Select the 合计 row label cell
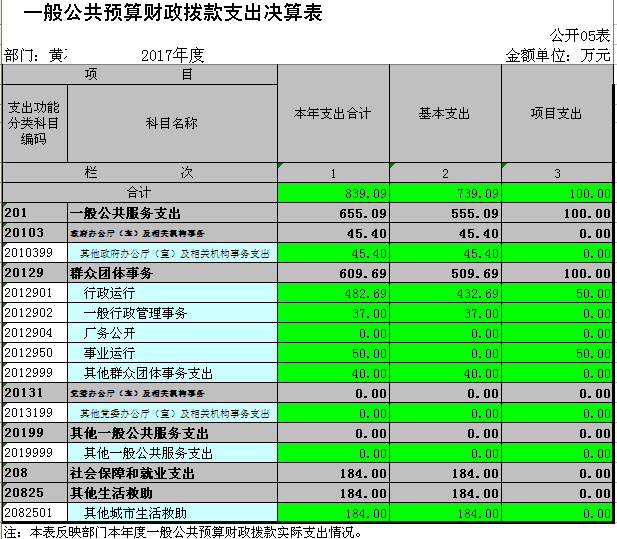This screenshot has width=617, height=539. click(x=139, y=192)
